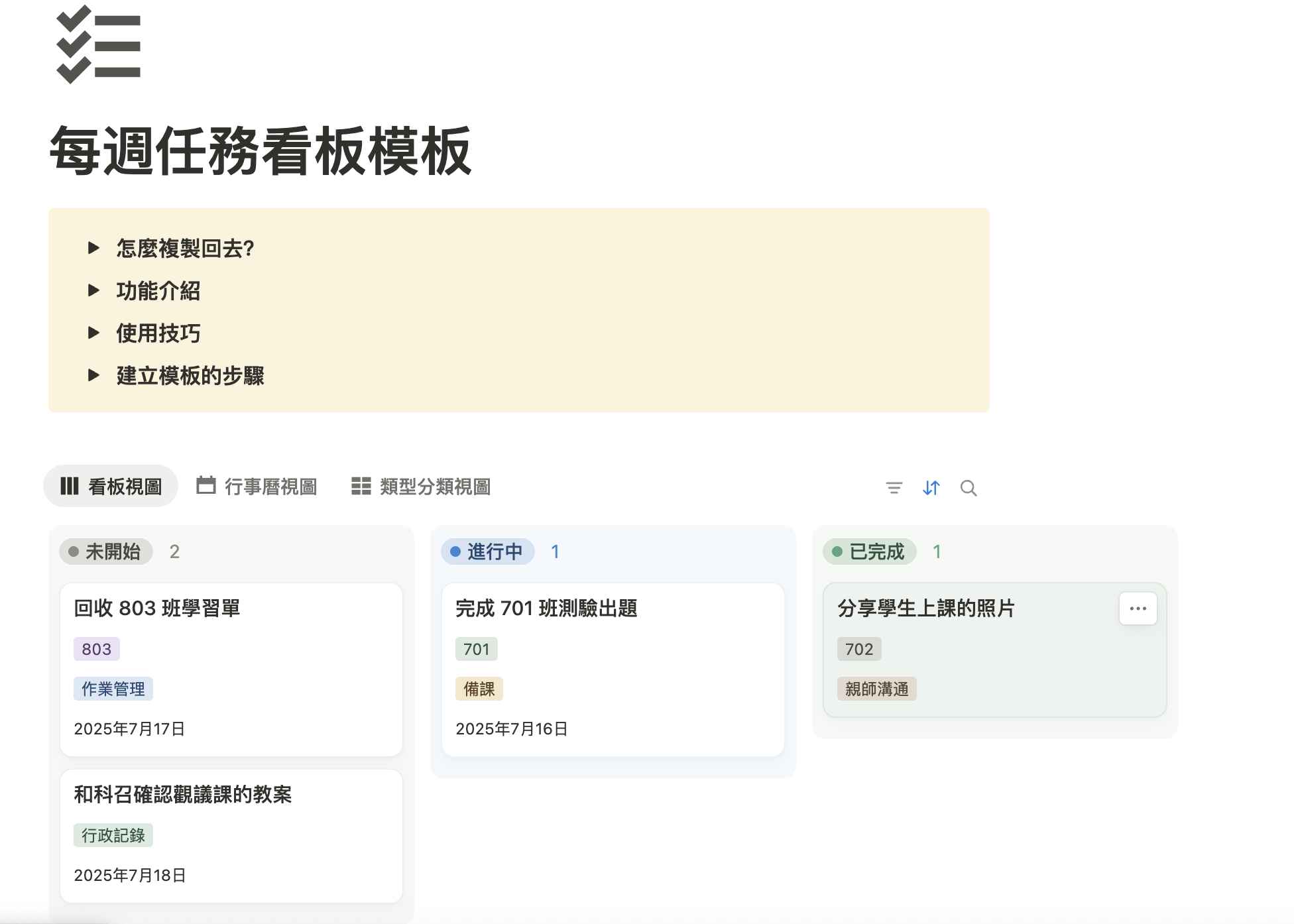Click the 未開始 status group label

[x=107, y=551]
